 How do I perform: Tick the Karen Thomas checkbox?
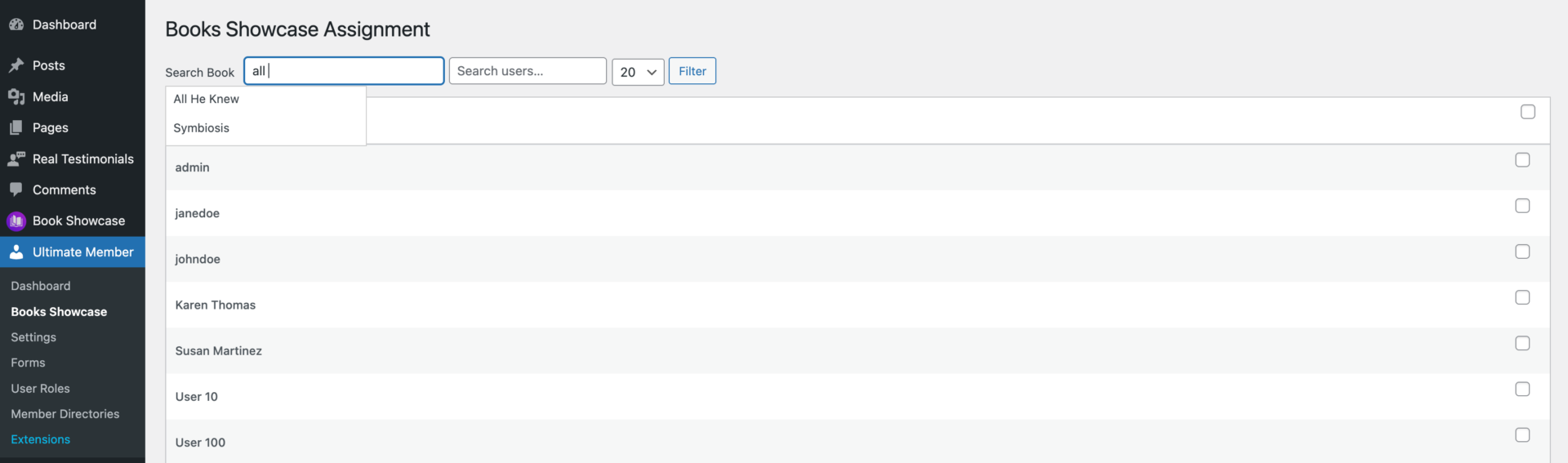(1522, 297)
